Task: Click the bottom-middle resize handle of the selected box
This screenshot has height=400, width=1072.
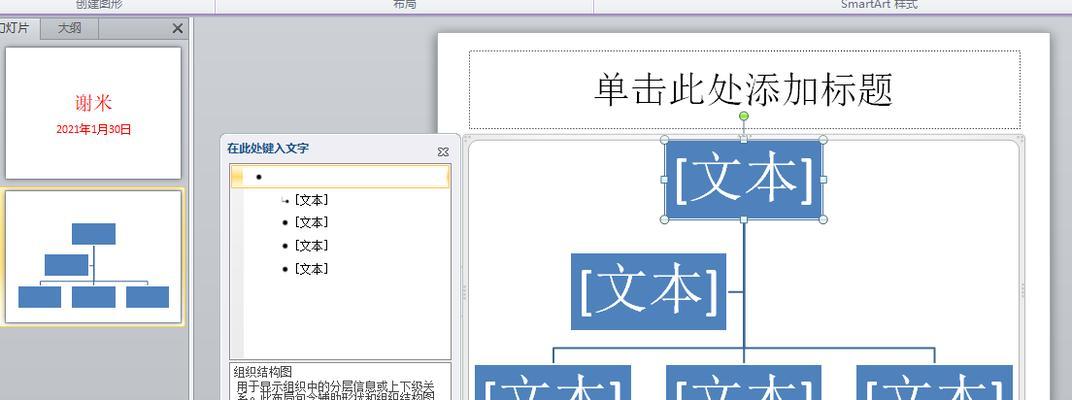Action: coord(744,219)
